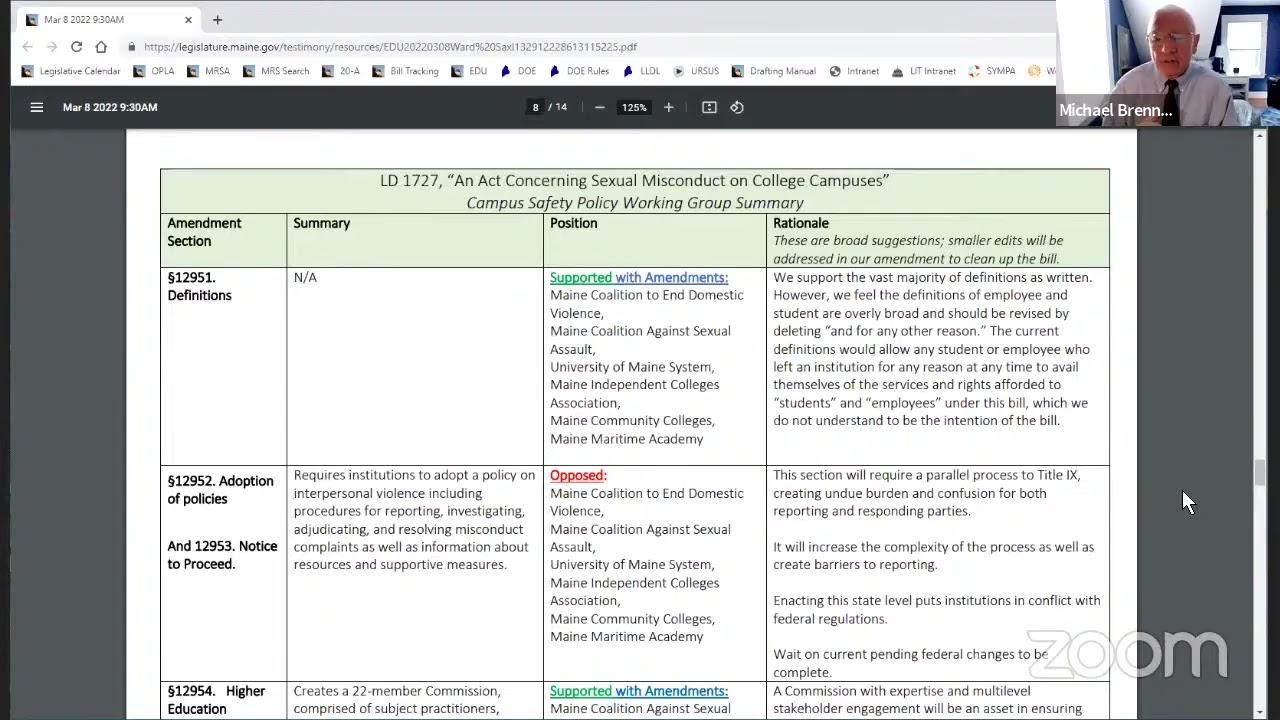Viewport: 1280px width, 720px height.
Task: Open the DOE bookmark
Action: (518, 71)
